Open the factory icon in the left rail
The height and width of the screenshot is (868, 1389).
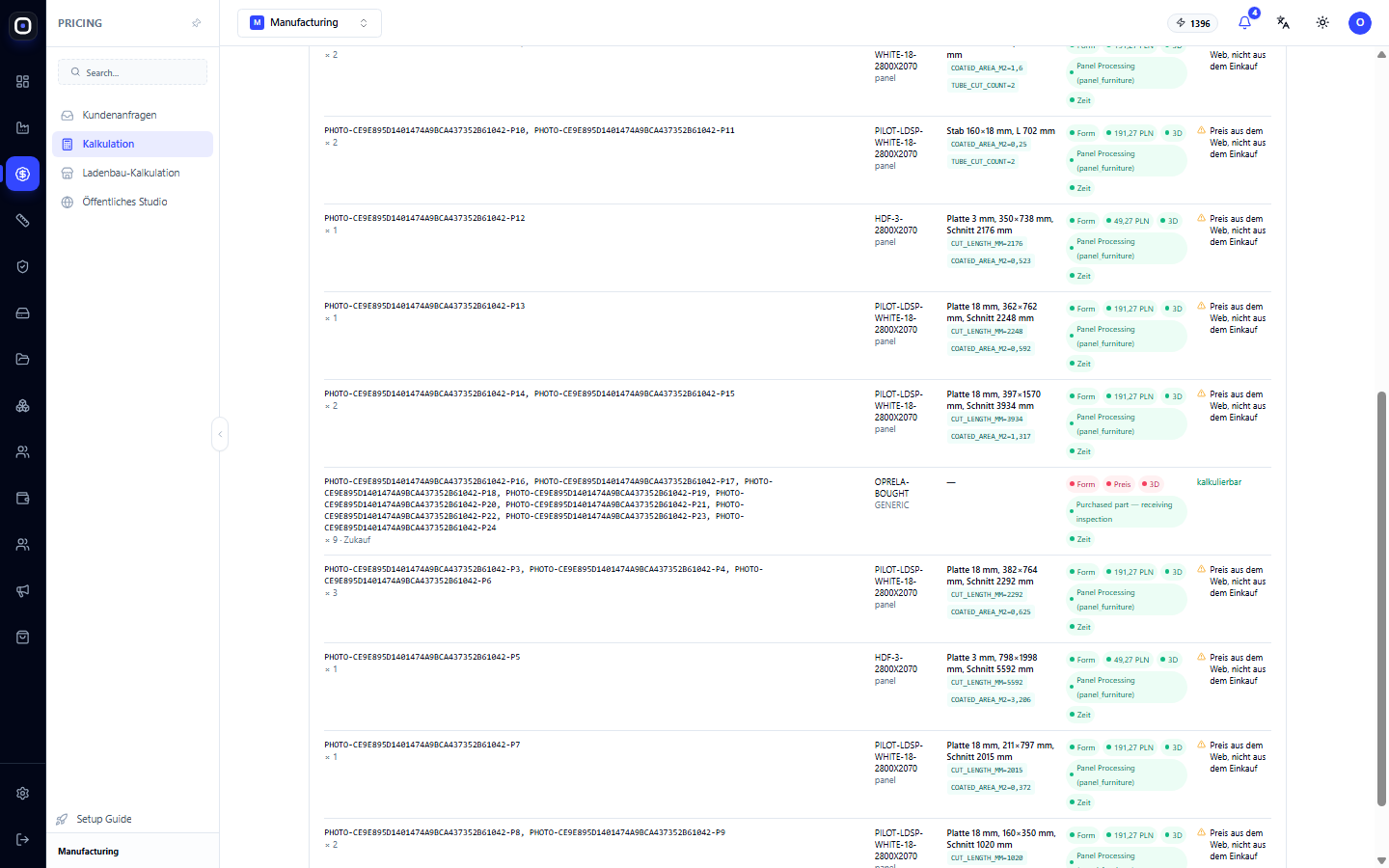pyautogui.click(x=23, y=128)
